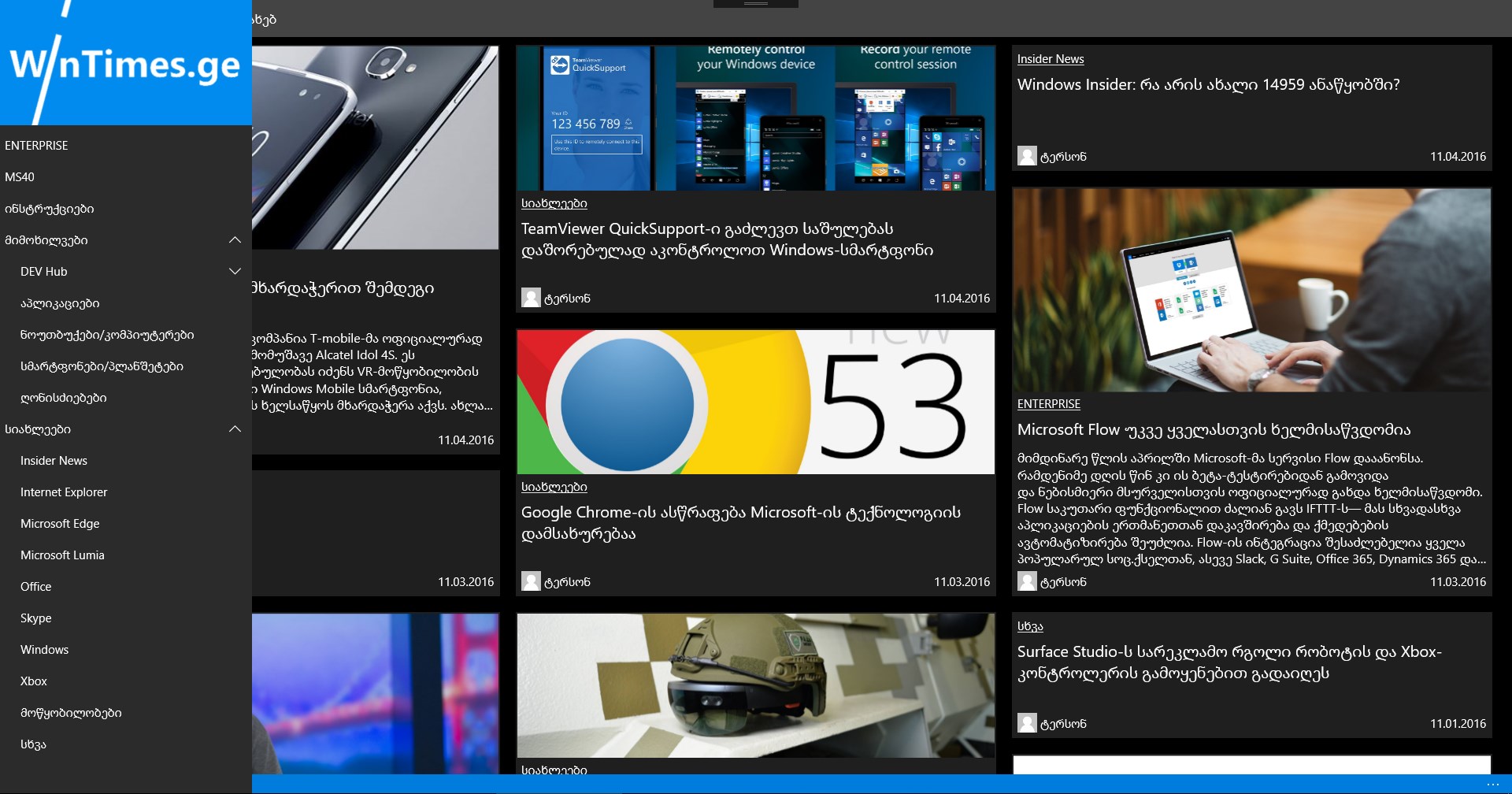This screenshot has width=1512, height=794.
Task: Open the ინსტრუქციები sidebar section
Action: pyautogui.click(x=50, y=209)
